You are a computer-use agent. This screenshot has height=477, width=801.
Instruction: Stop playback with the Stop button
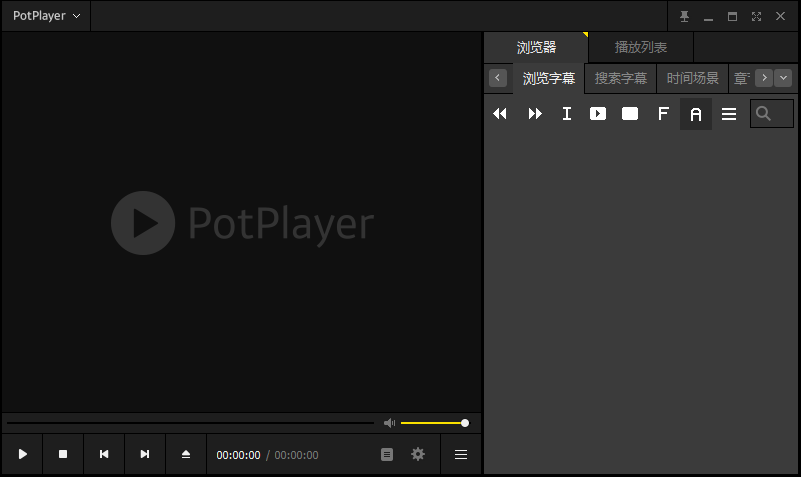point(63,454)
